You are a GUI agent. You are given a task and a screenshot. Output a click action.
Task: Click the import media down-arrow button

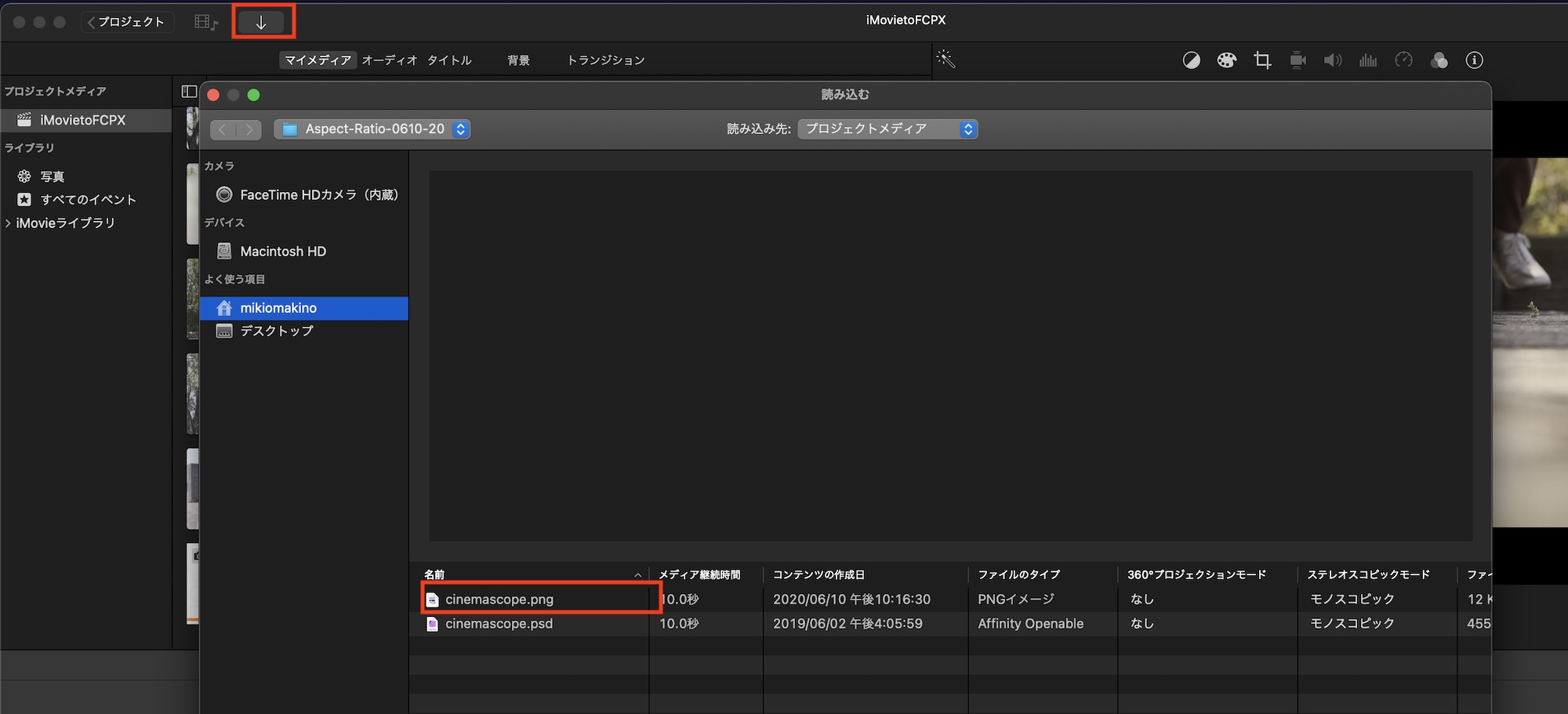(262, 23)
